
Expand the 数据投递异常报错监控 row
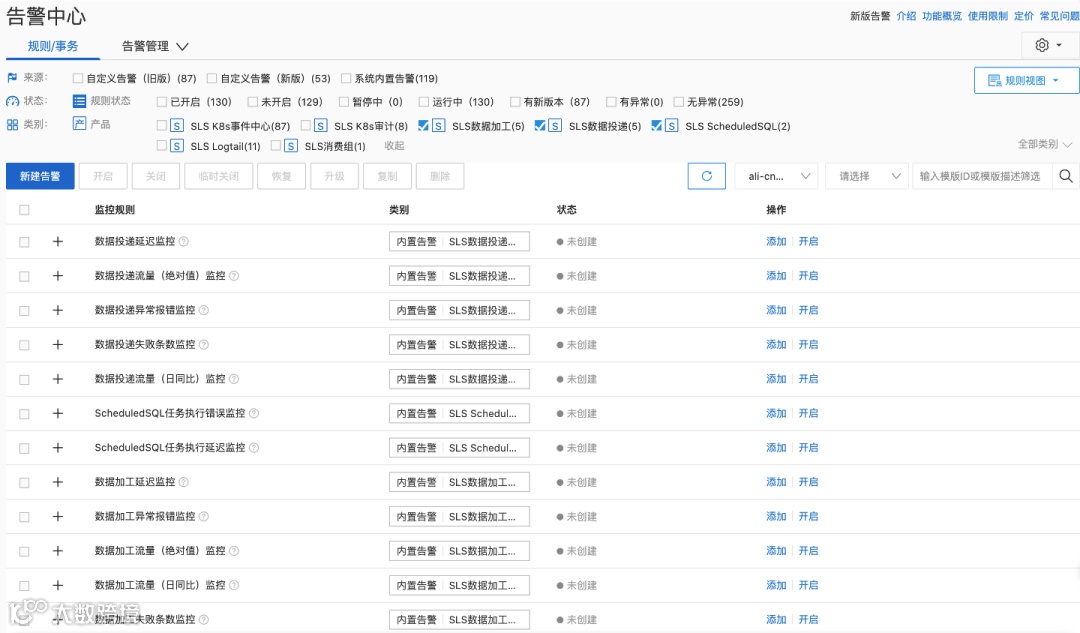click(58, 311)
